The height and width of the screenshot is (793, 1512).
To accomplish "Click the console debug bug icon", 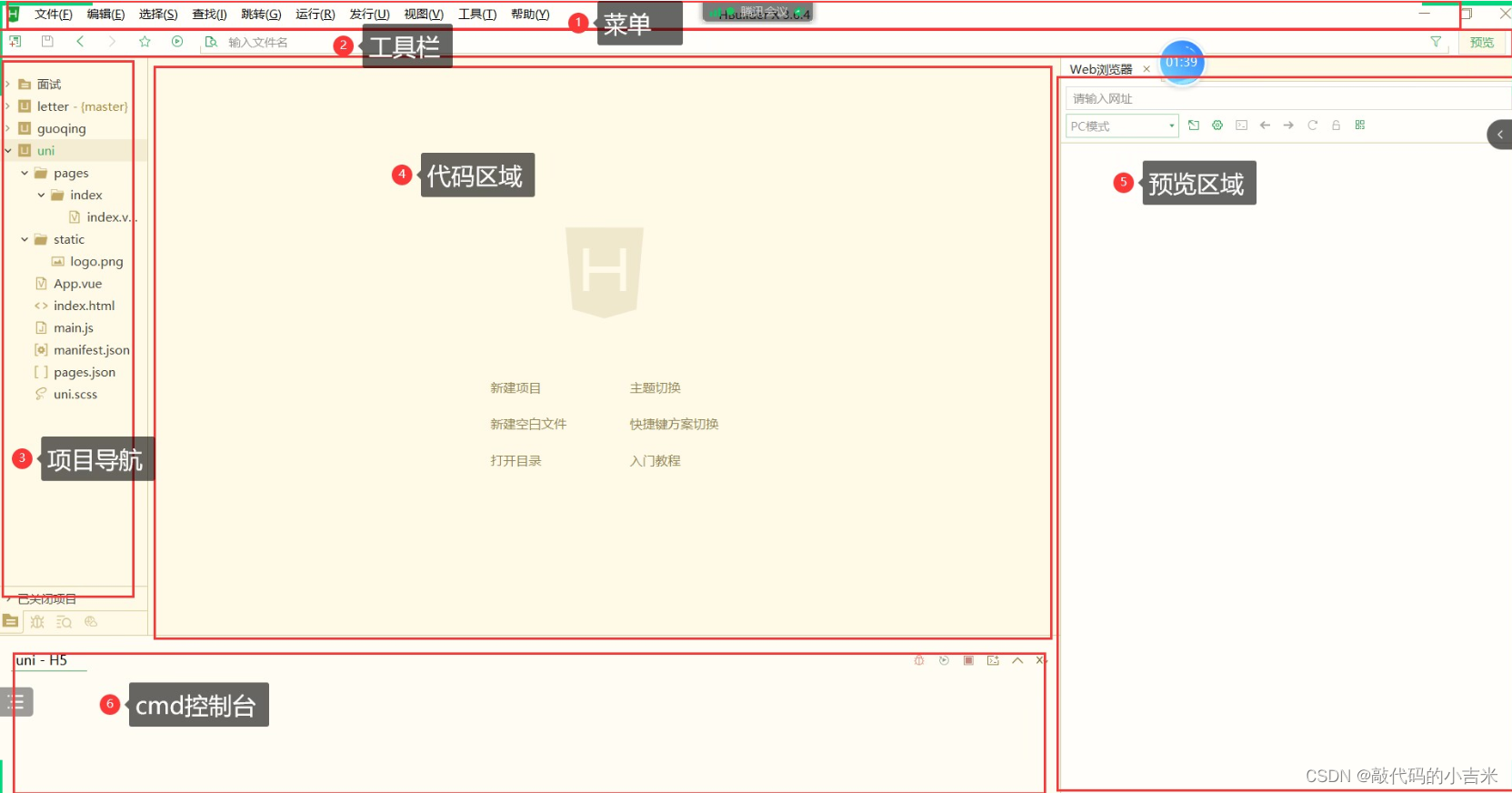I will pos(919,660).
